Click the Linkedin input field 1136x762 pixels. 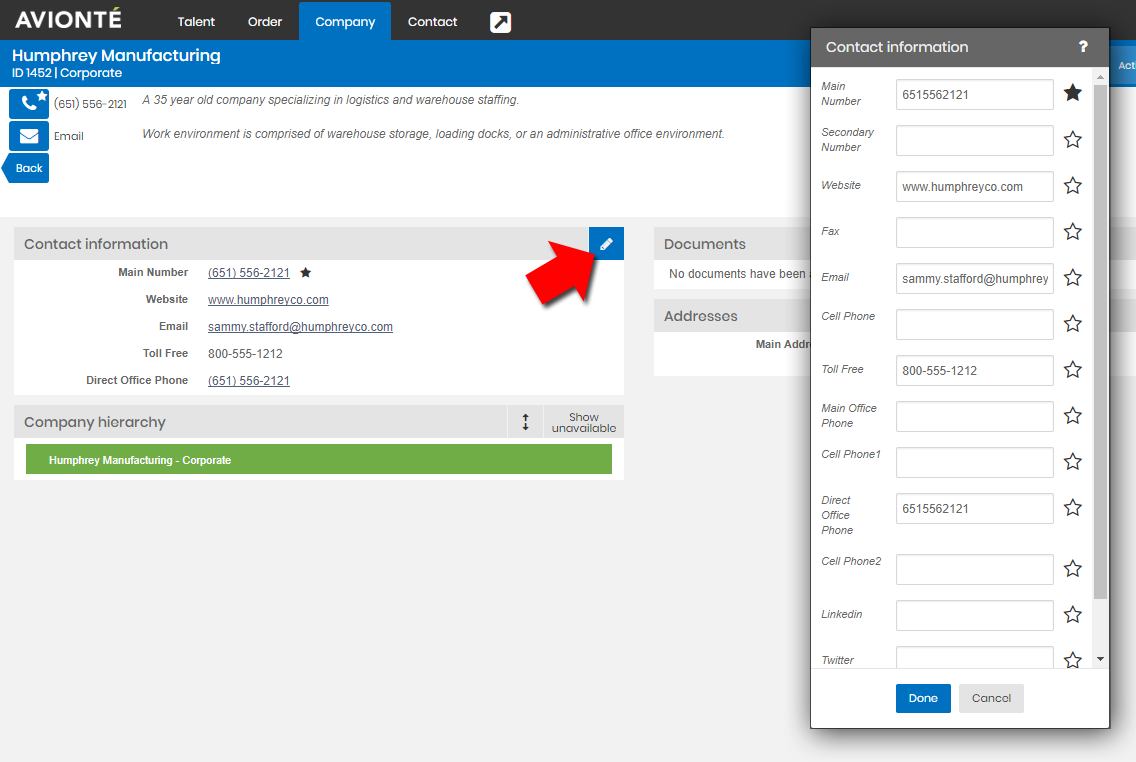click(x=974, y=616)
